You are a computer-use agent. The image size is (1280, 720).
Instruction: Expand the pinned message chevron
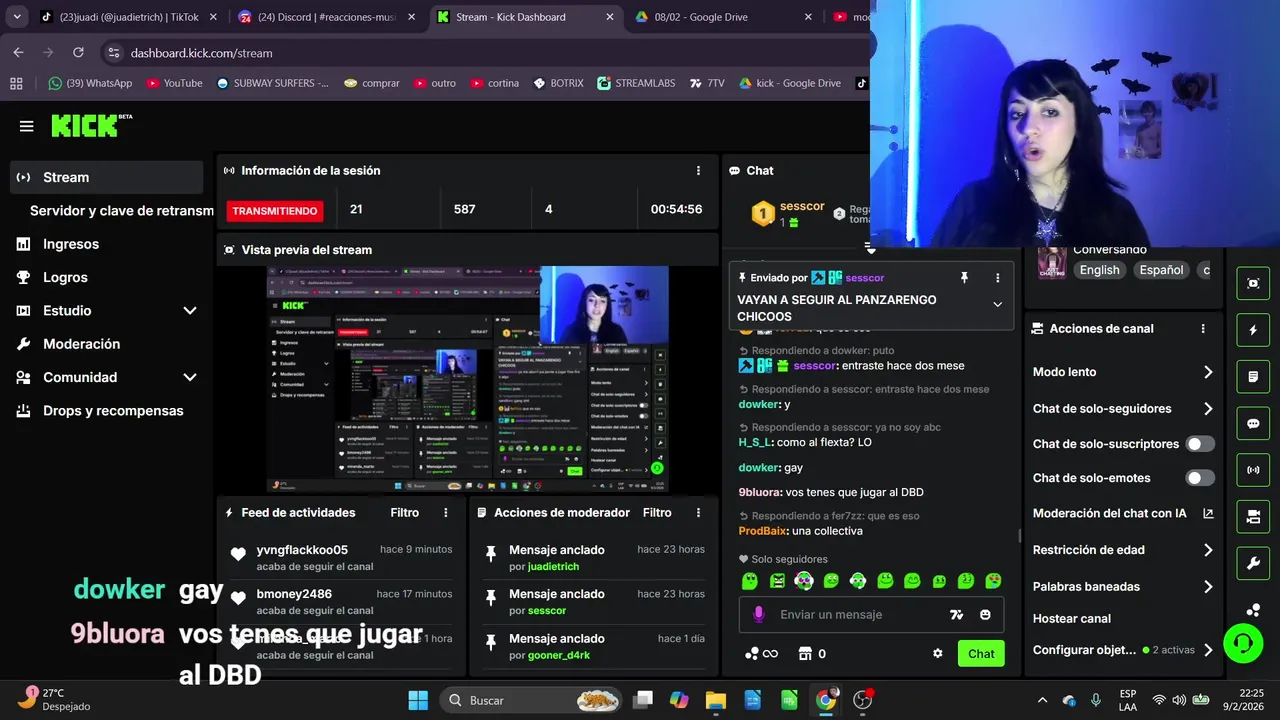coord(997,305)
